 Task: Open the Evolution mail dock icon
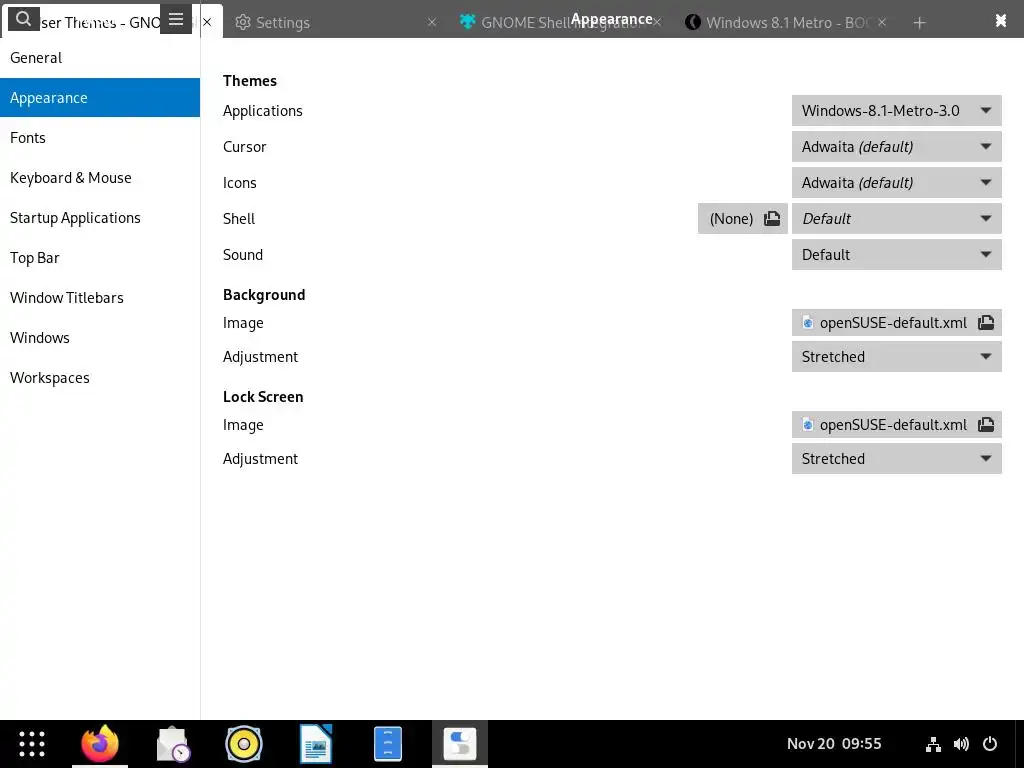click(173, 744)
